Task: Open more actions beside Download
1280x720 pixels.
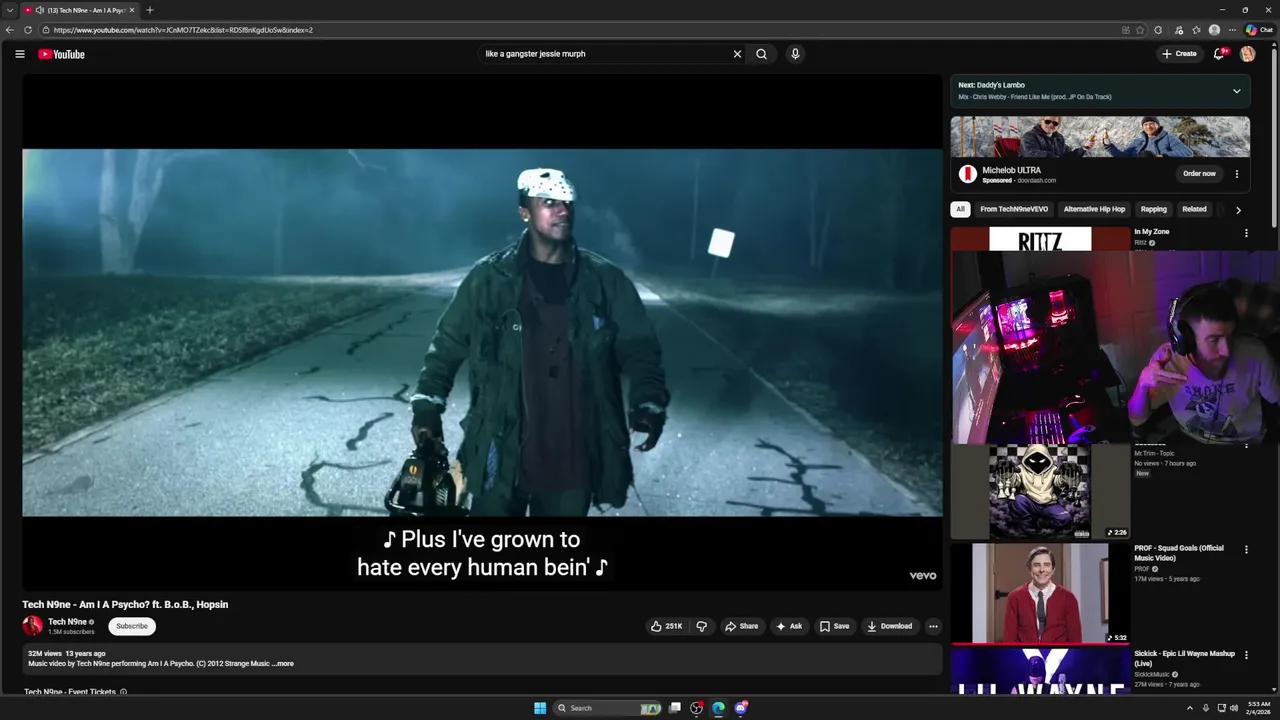Action: point(933,626)
